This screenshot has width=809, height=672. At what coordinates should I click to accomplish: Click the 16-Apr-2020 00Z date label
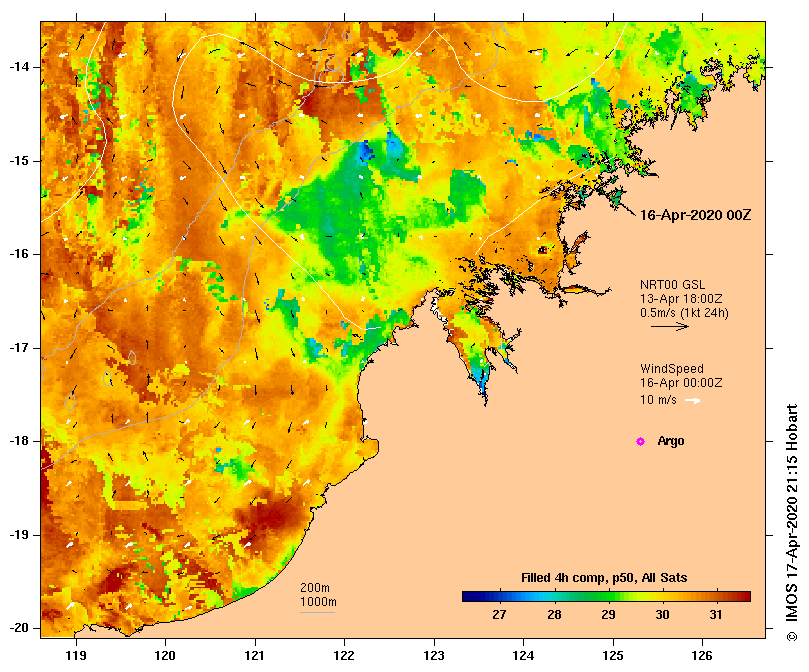pyautogui.click(x=695, y=215)
